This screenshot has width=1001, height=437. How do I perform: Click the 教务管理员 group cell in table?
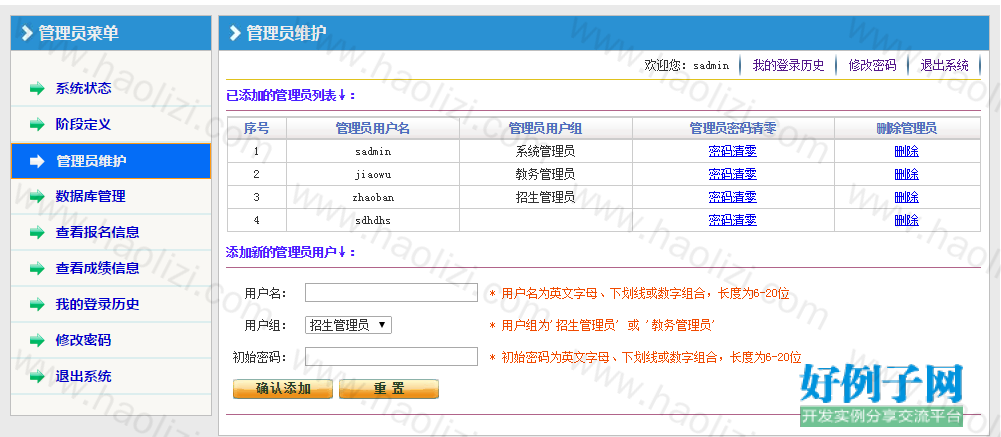545,174
